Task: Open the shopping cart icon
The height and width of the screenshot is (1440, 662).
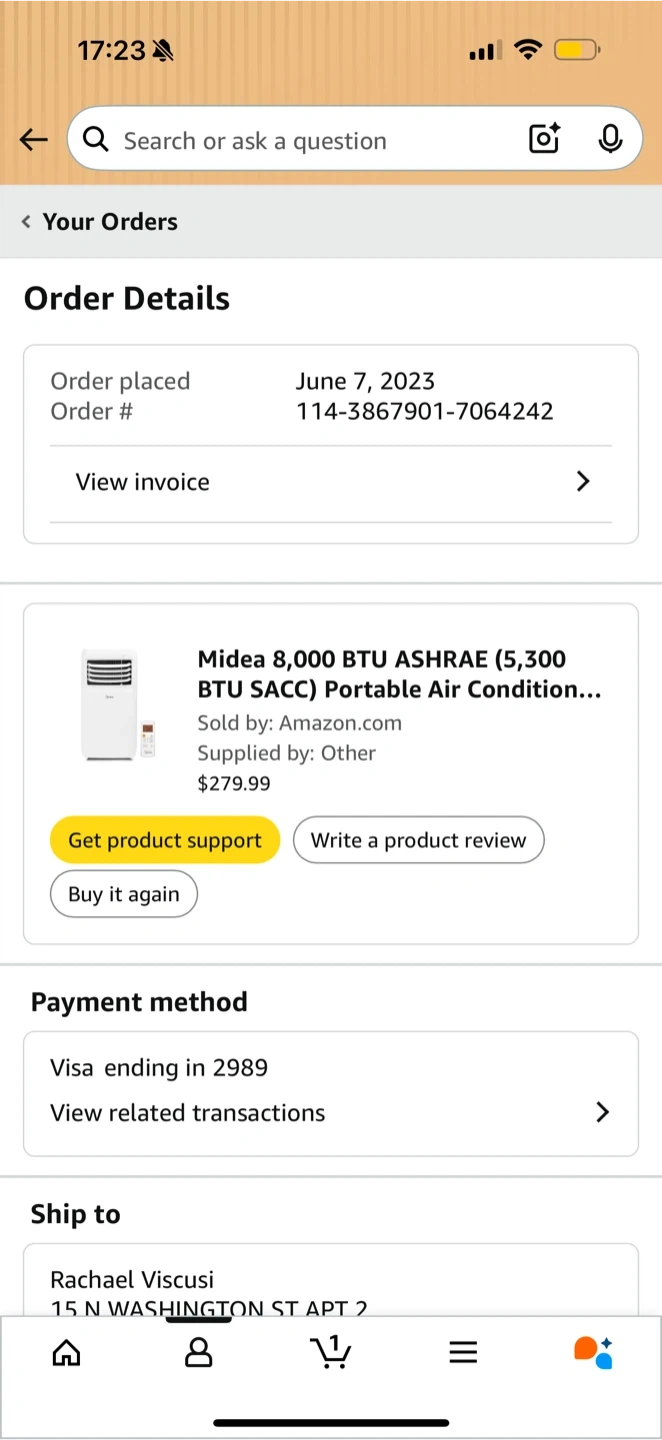Action: coord(330,1352)
